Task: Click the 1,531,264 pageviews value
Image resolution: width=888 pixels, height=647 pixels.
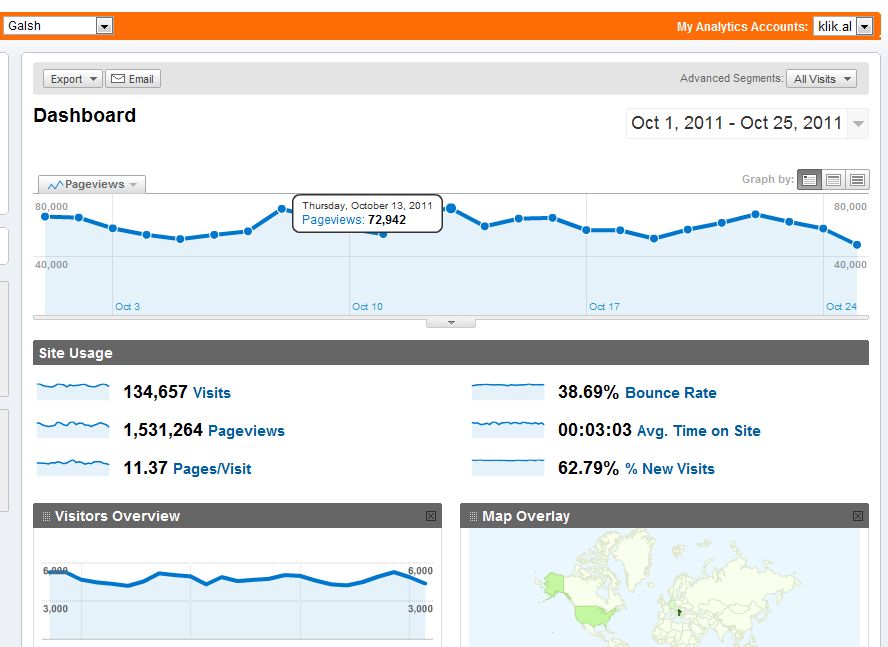Action: coord(163,430)
